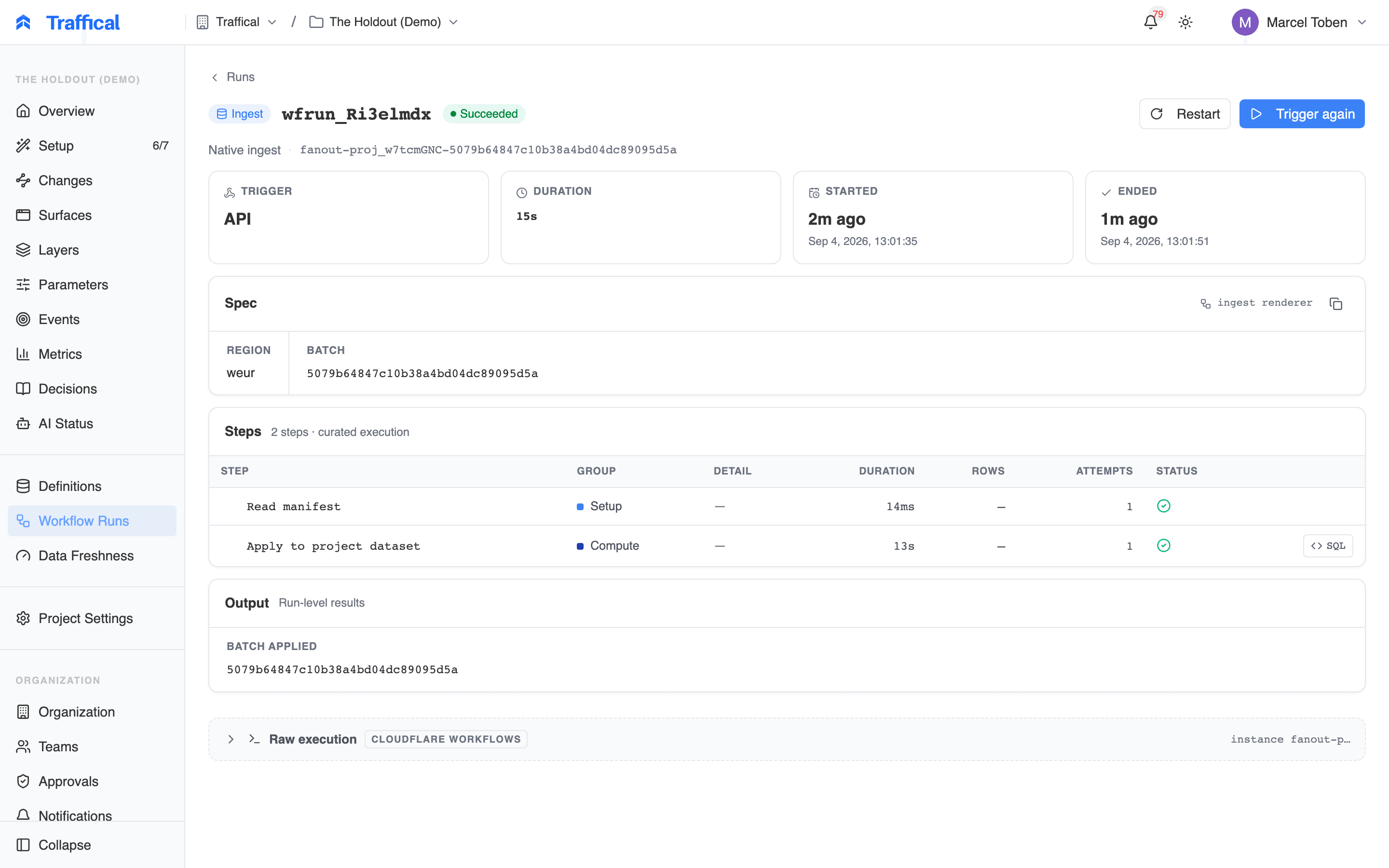Click the Spec batch hash value
The height and width of the screenshot is (868, 1389).
(x=422, y=374)
